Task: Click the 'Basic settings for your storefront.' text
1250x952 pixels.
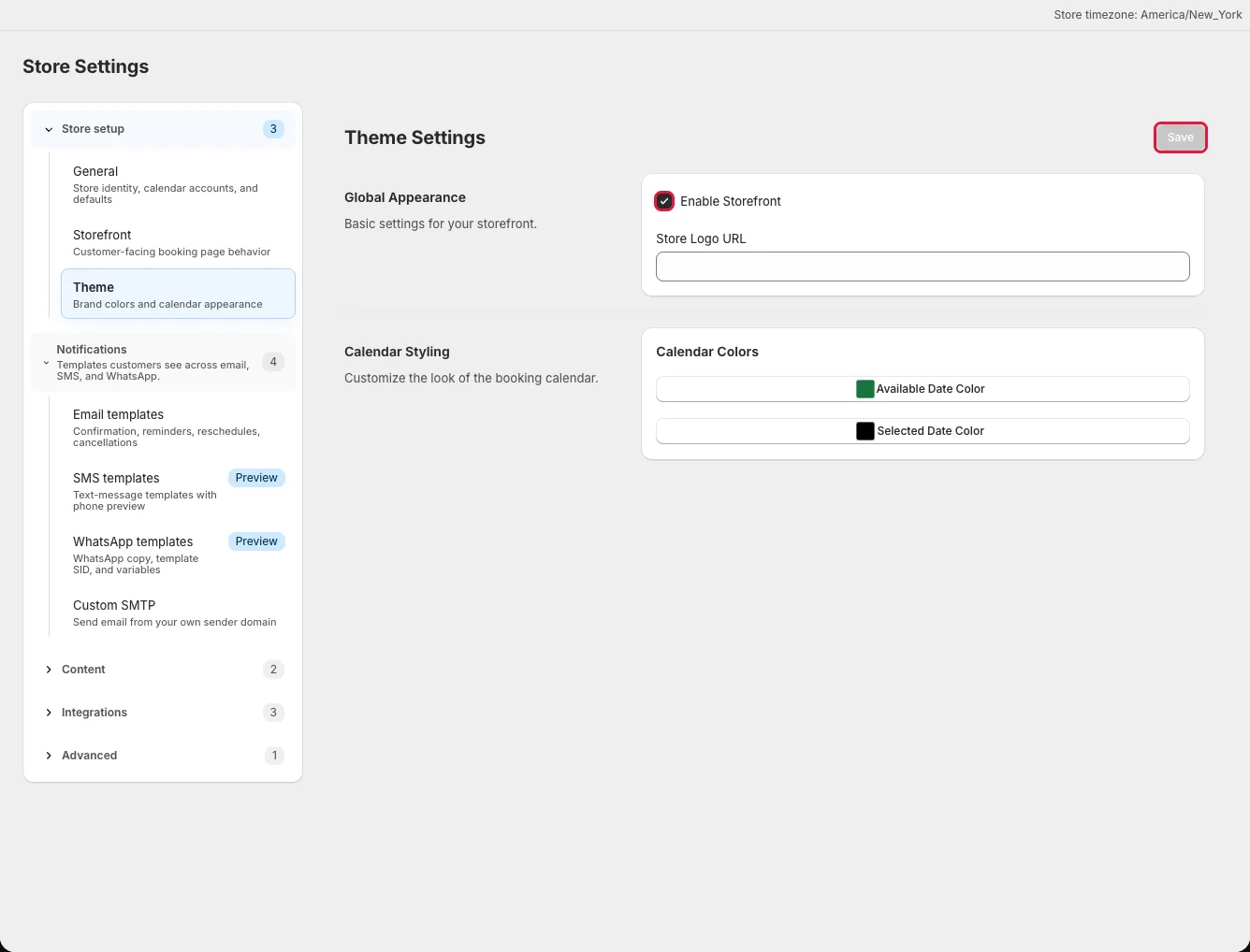Action: [x=441, y=224]
